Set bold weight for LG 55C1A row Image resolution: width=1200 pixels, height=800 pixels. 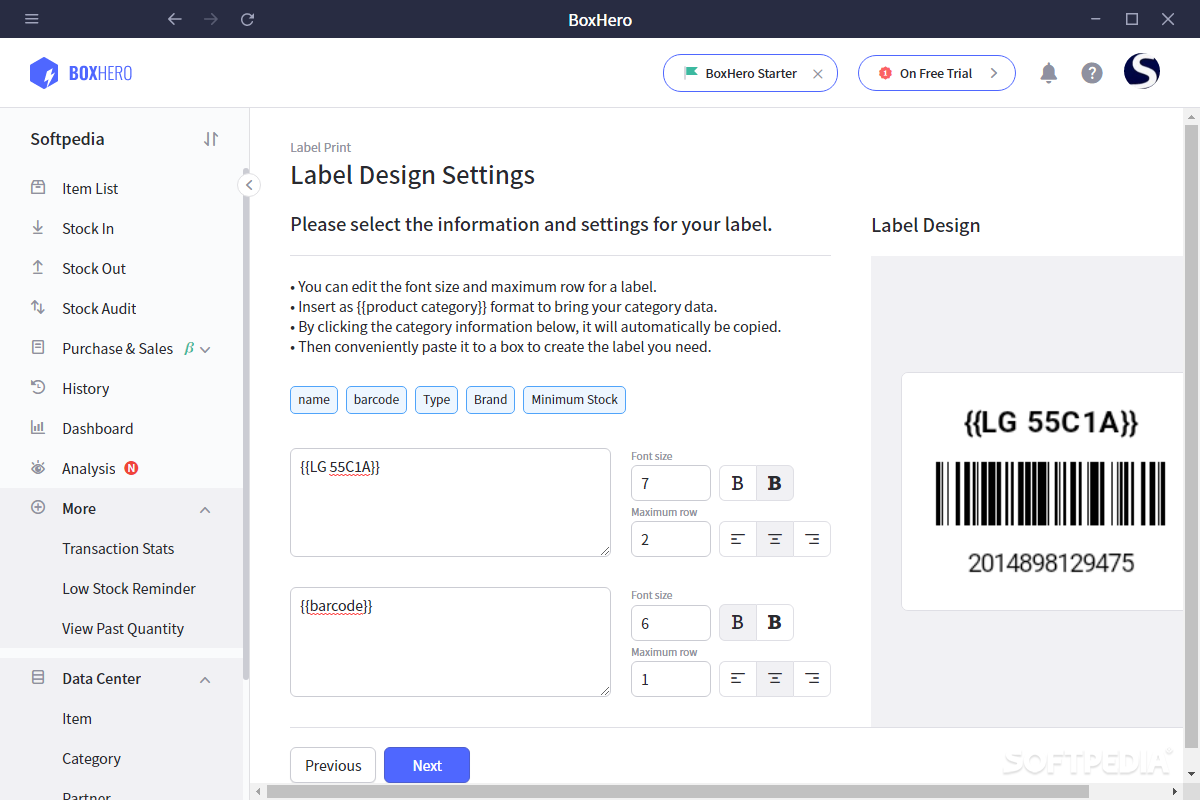click(775, 483)
